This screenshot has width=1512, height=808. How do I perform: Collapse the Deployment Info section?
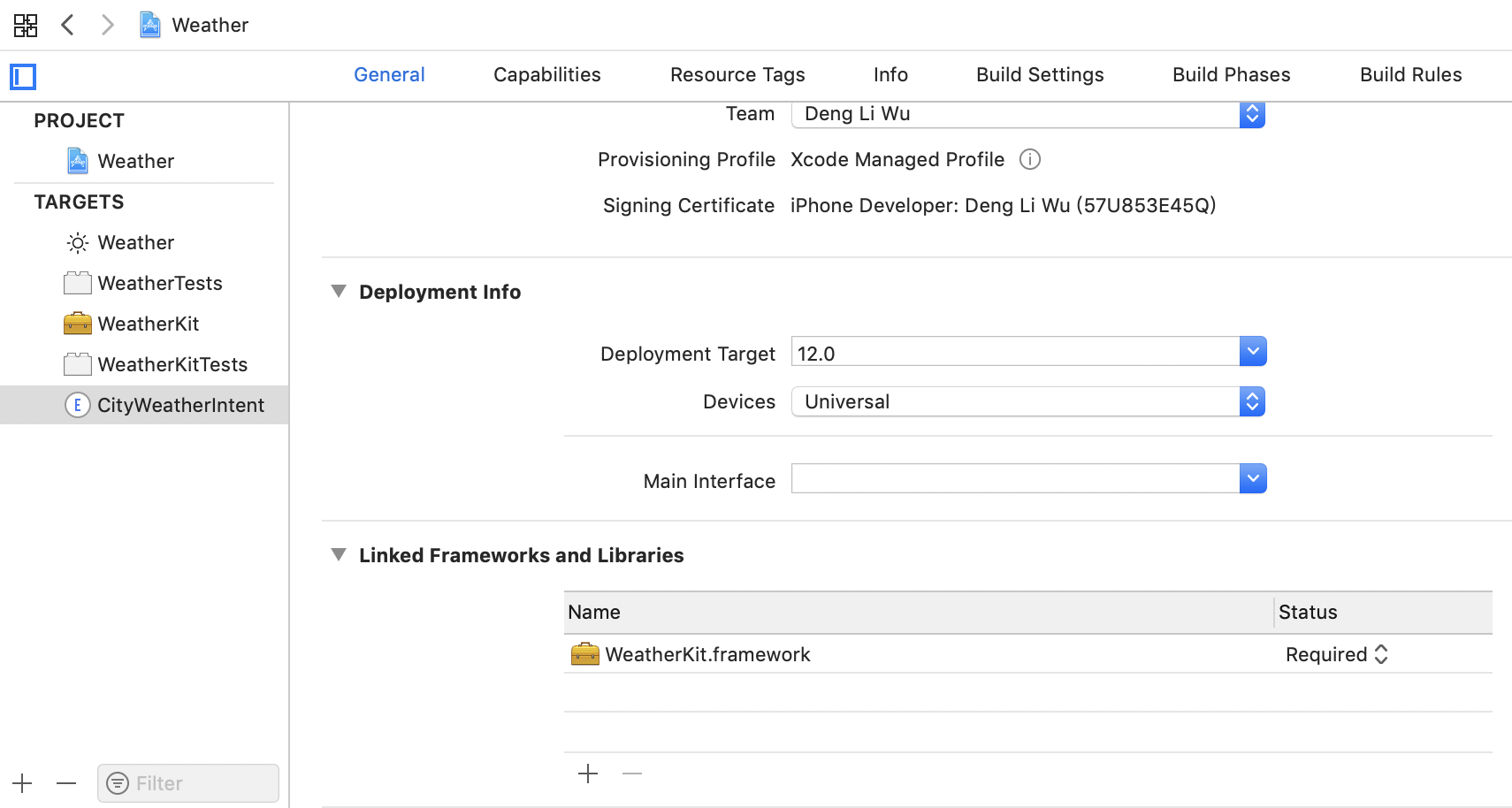pos(339,292)
